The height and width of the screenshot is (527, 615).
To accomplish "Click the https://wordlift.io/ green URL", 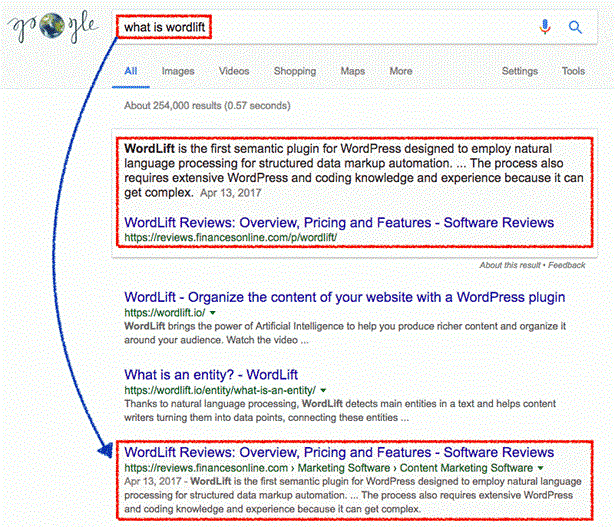I will click(x=165, y=313).
